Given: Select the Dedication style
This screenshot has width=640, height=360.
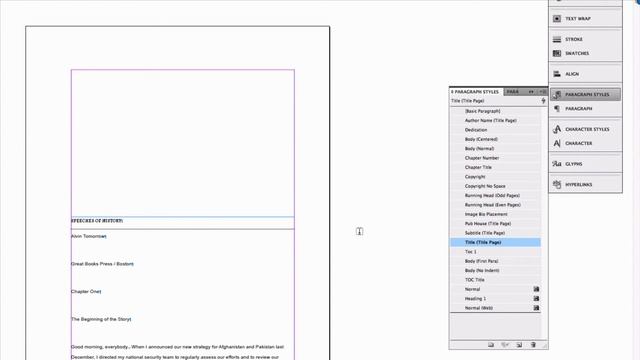Looking at the screenshot, I should [496, 130].
